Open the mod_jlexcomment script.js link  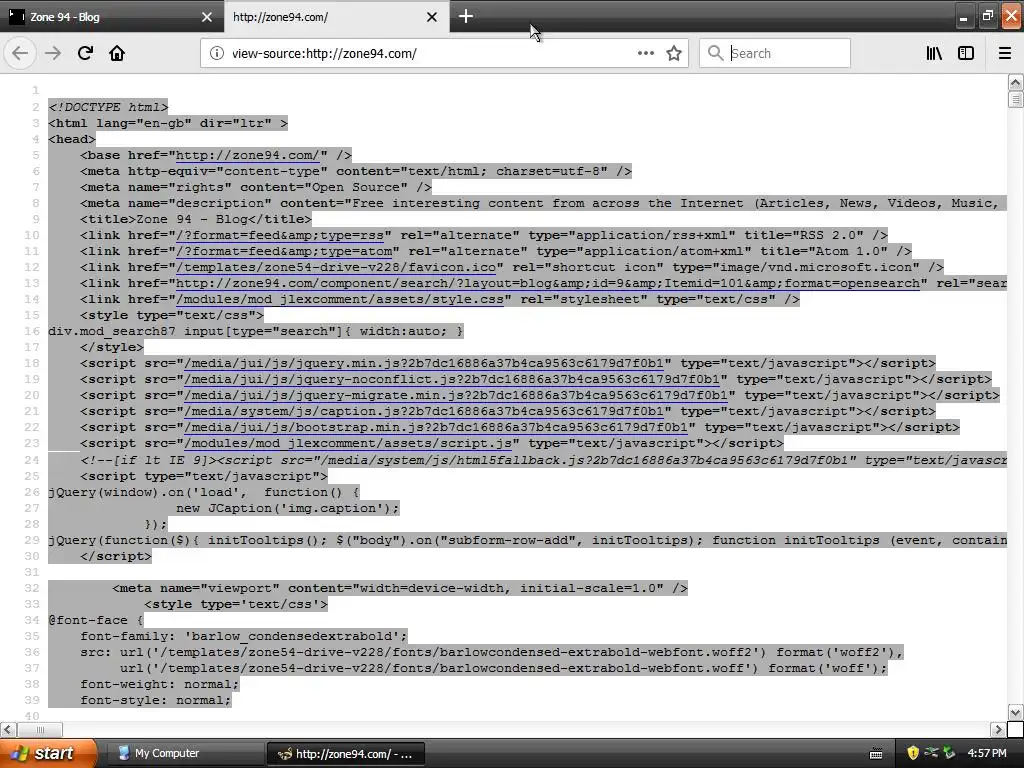(347, 443)
